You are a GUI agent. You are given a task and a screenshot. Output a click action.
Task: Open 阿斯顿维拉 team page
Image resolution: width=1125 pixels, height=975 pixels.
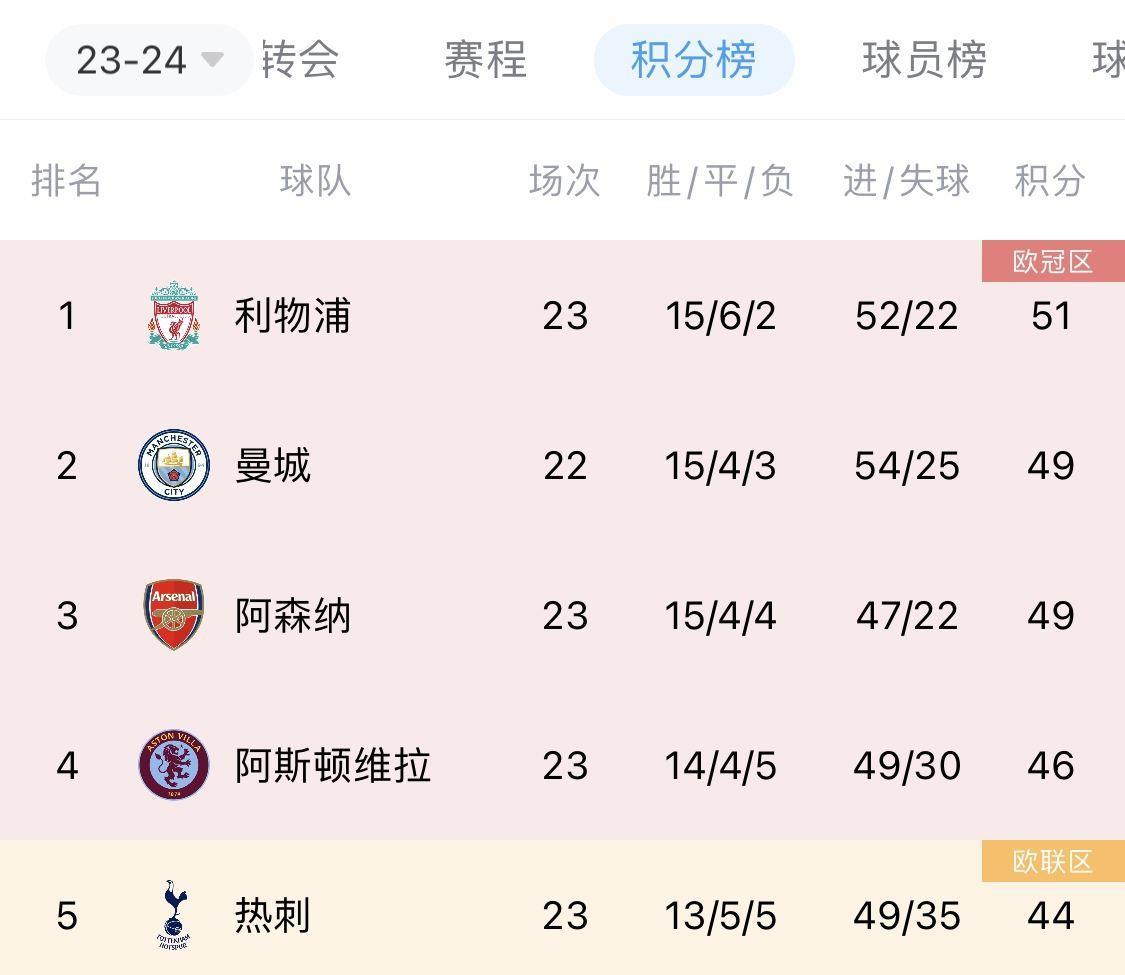(333, 766)
